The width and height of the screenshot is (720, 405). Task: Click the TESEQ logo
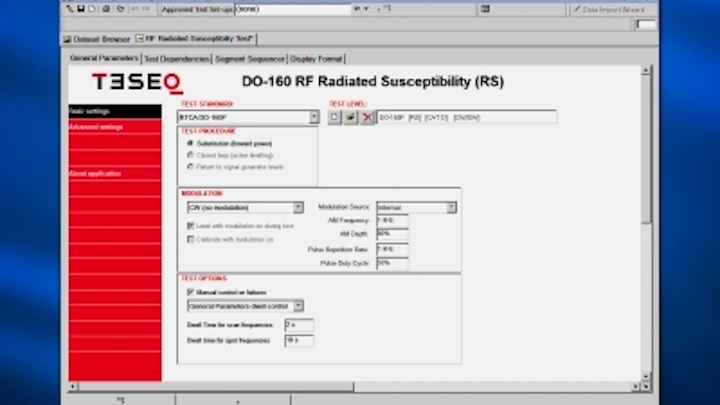pyautogui.click(x=137, y=83)
